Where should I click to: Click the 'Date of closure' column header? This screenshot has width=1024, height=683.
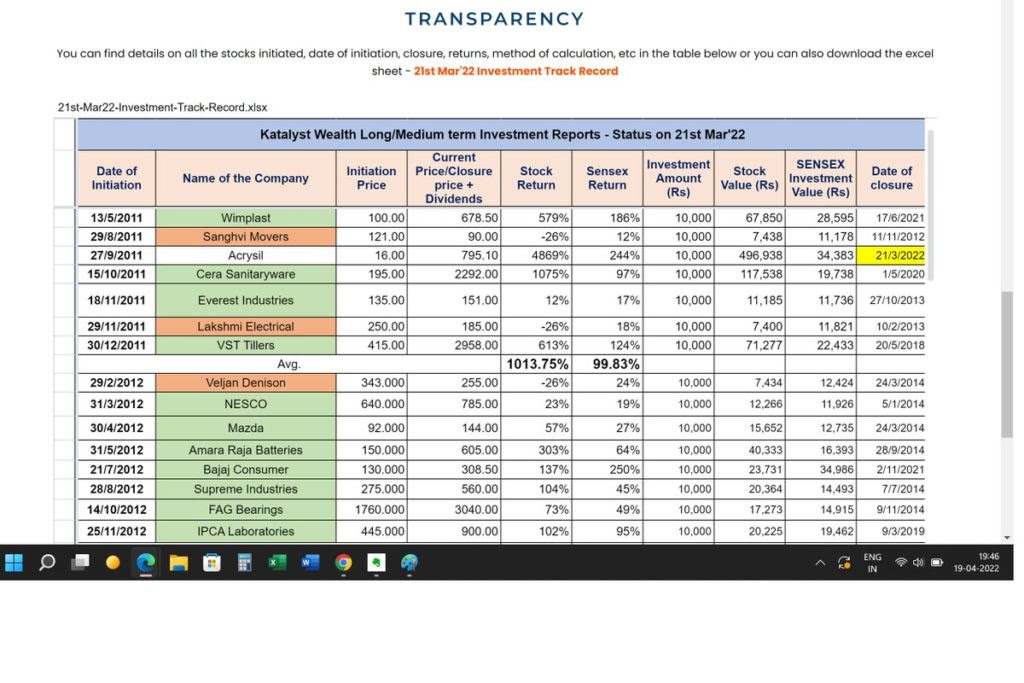click(x=891, y=178)
